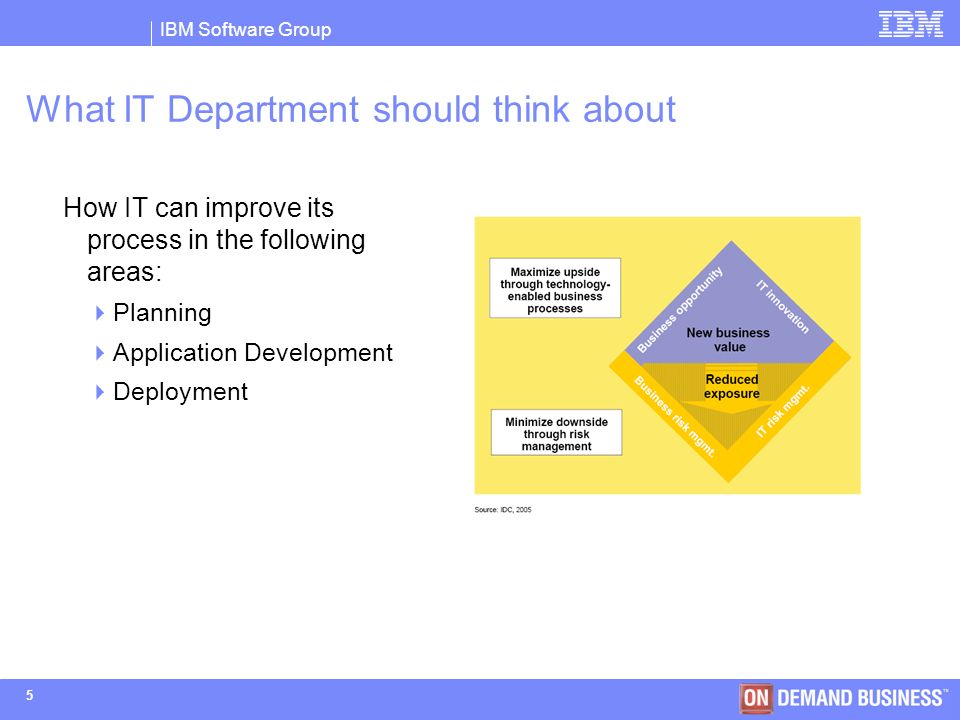Click the bullet arrow beside Application Development
The width and height of the screenshot is (960, 720).
(x=100, y=353)
